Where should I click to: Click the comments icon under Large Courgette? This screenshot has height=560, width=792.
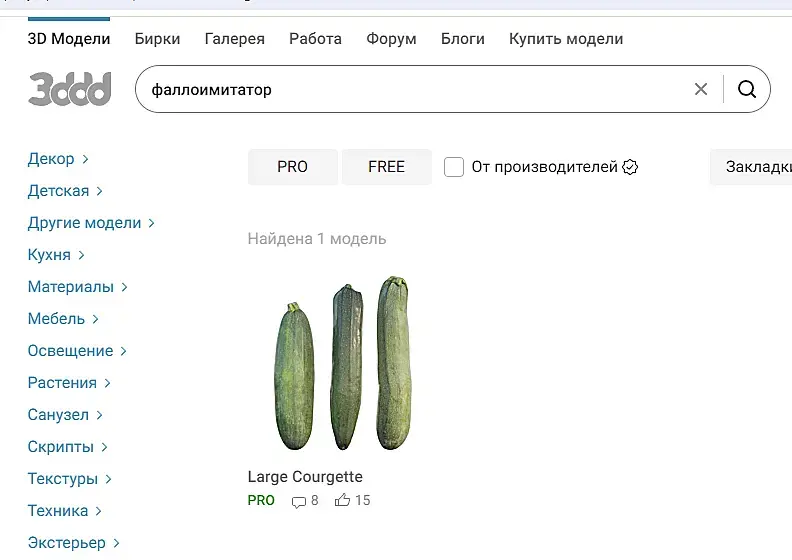coord(298,501)
